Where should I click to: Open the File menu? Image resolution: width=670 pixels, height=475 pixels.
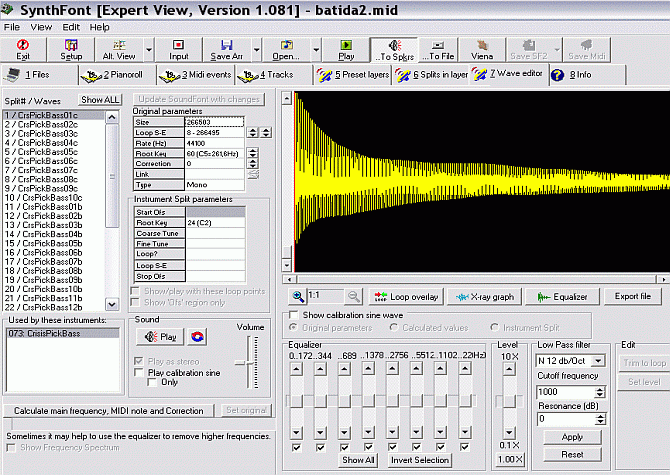12,27
